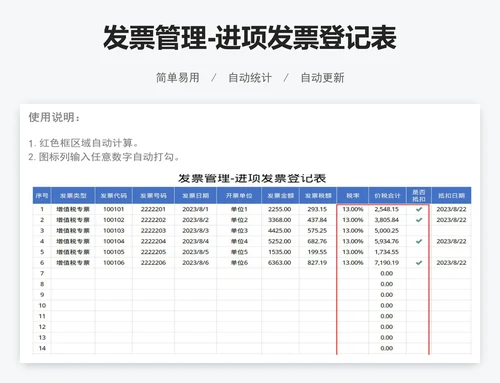The height and width of the screenshot is (383, 500).
Task: Select the 价税合计 column header
Action: tap(387, 196)
